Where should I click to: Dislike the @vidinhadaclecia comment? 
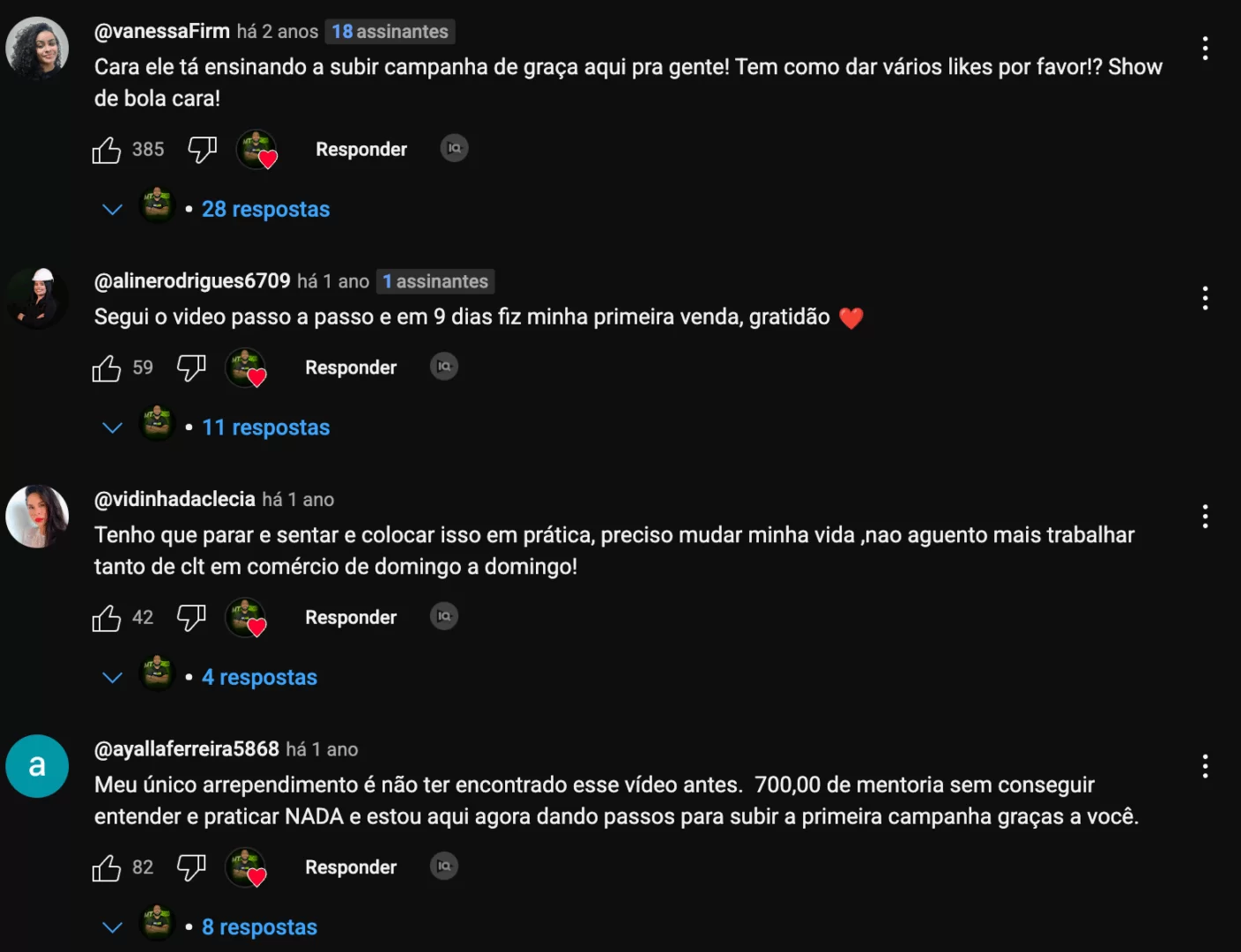pos(191,617)
